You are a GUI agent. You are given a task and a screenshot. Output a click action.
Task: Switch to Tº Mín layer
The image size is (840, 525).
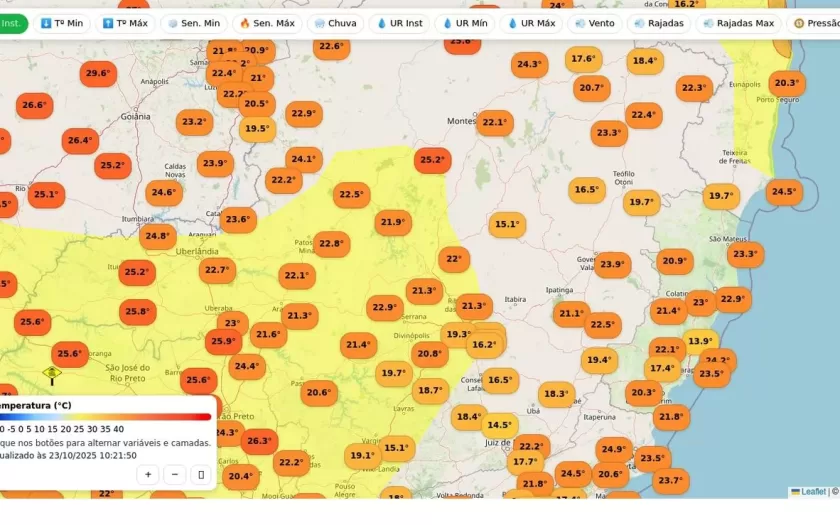point(60,23)
